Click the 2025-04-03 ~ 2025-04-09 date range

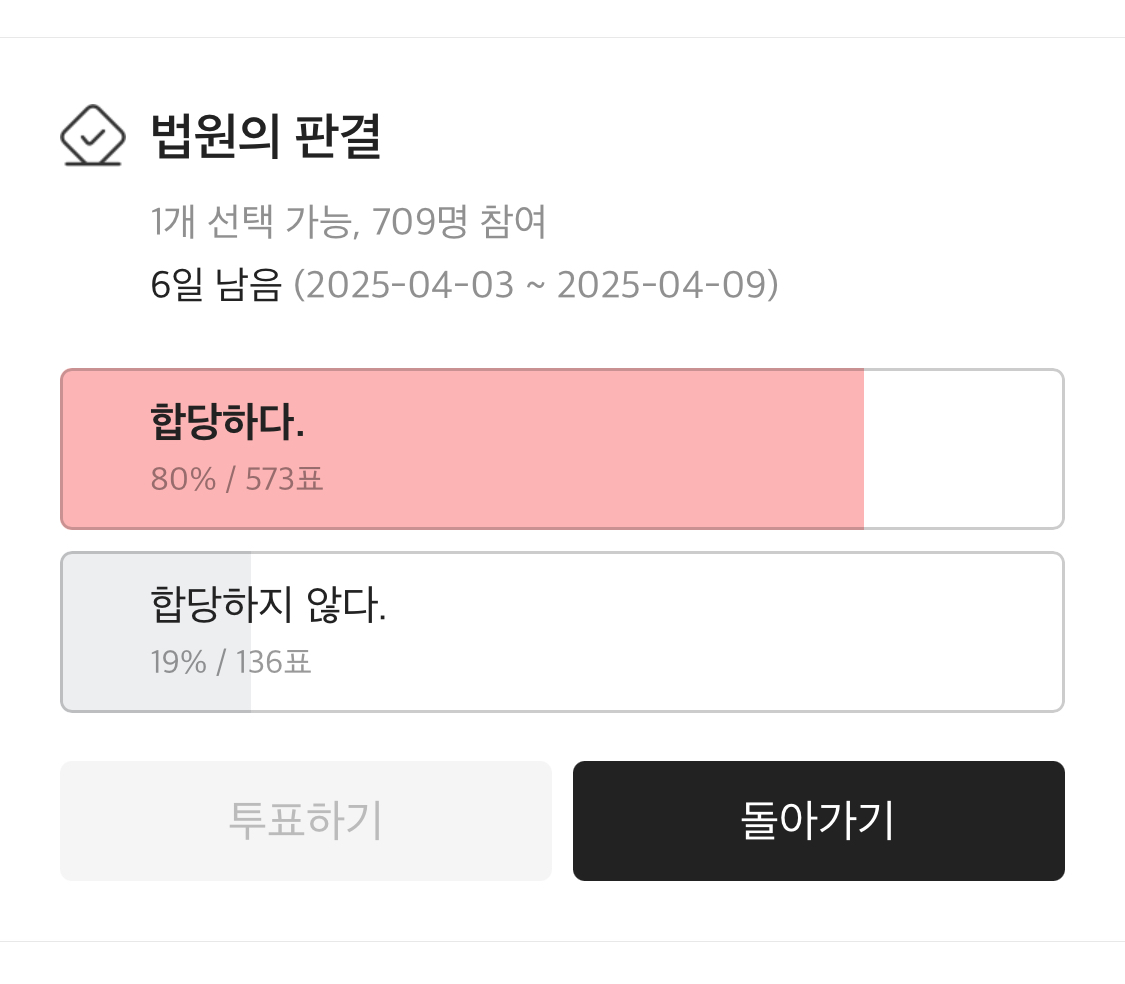pos(536,285)
